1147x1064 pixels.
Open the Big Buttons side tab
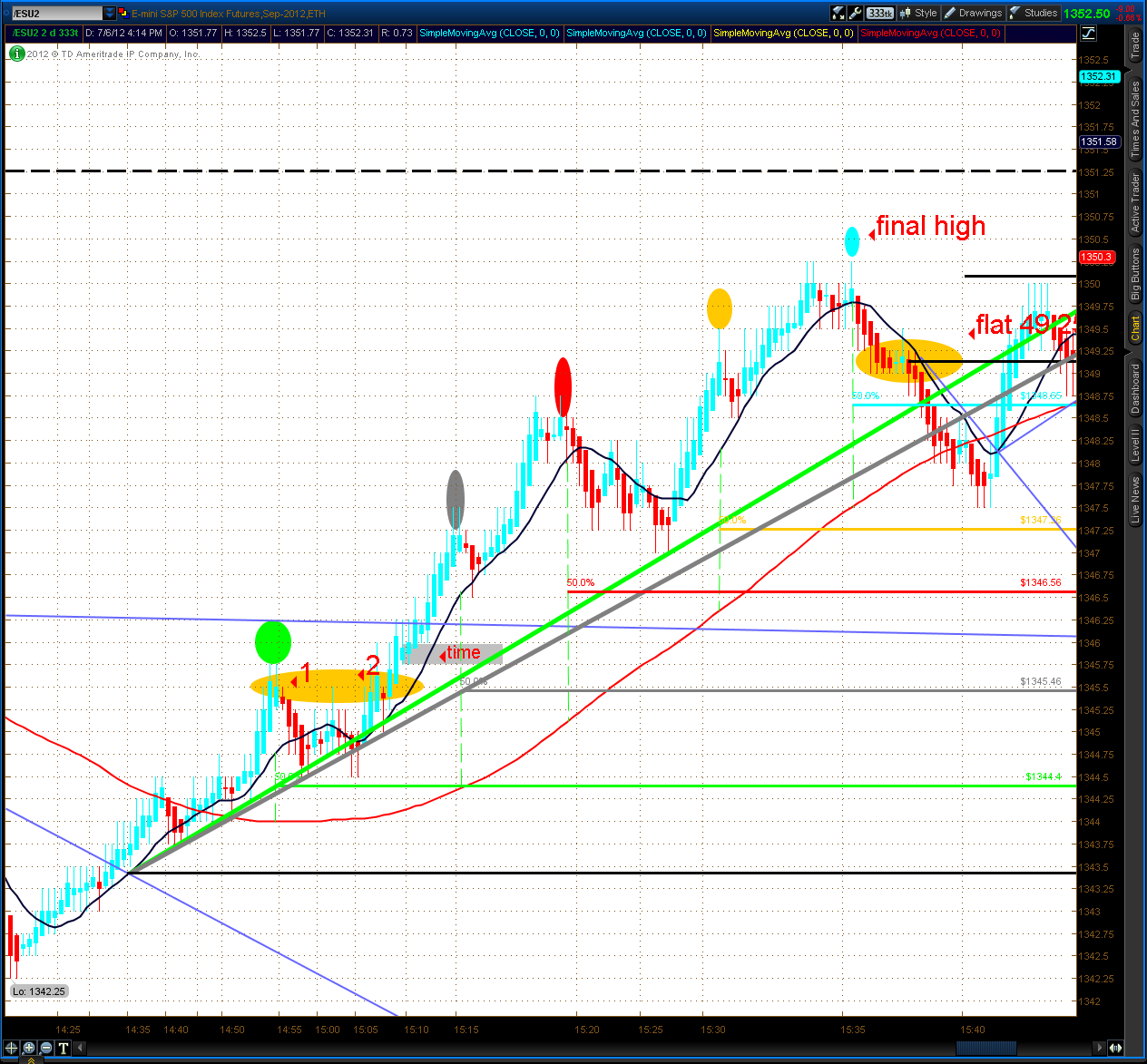point(1135,274)
